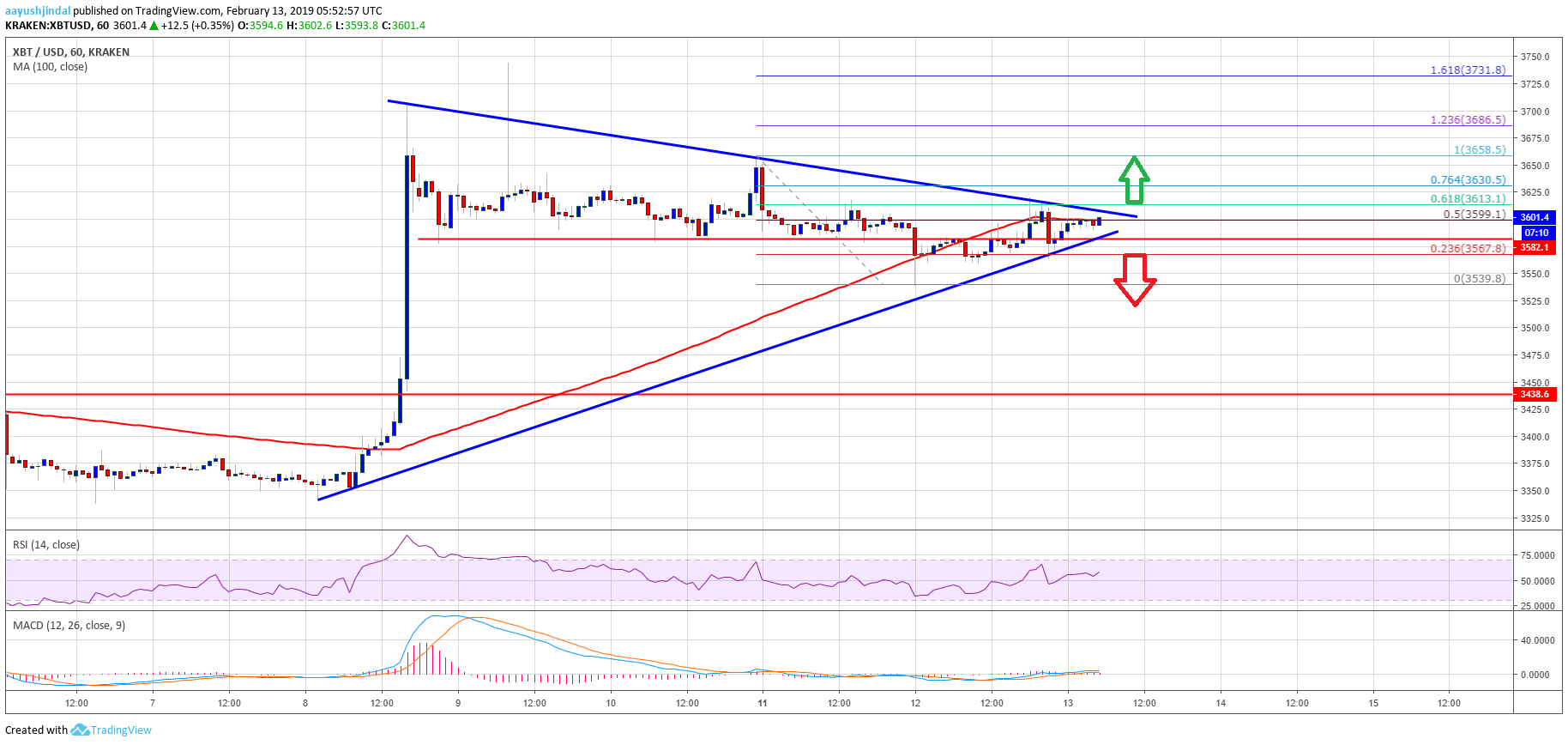Click 75.0000 on the RSI scale

(1537, 556)
